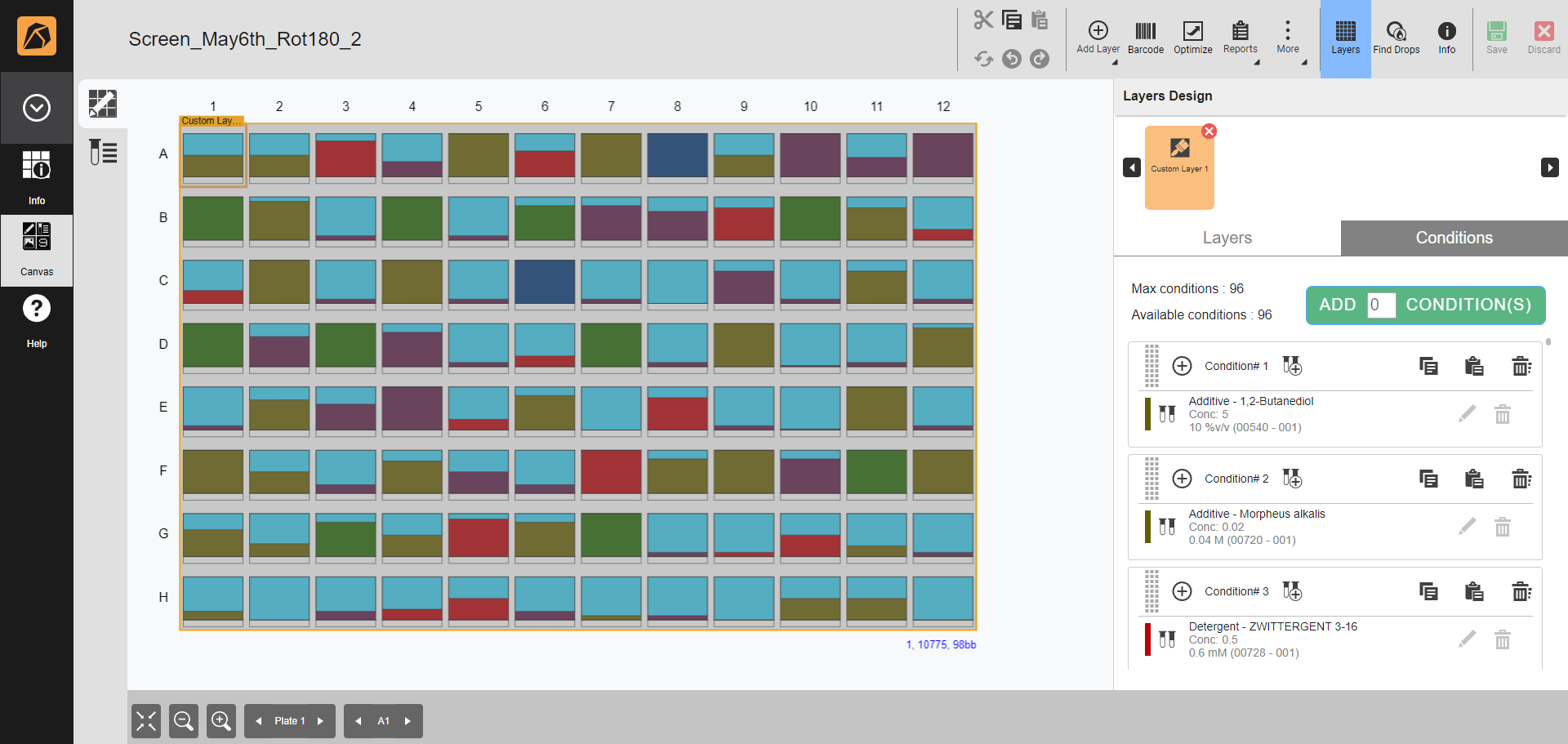
Task: Expand the sidebar chevron-down menu
Action: [x=37, y=108]
